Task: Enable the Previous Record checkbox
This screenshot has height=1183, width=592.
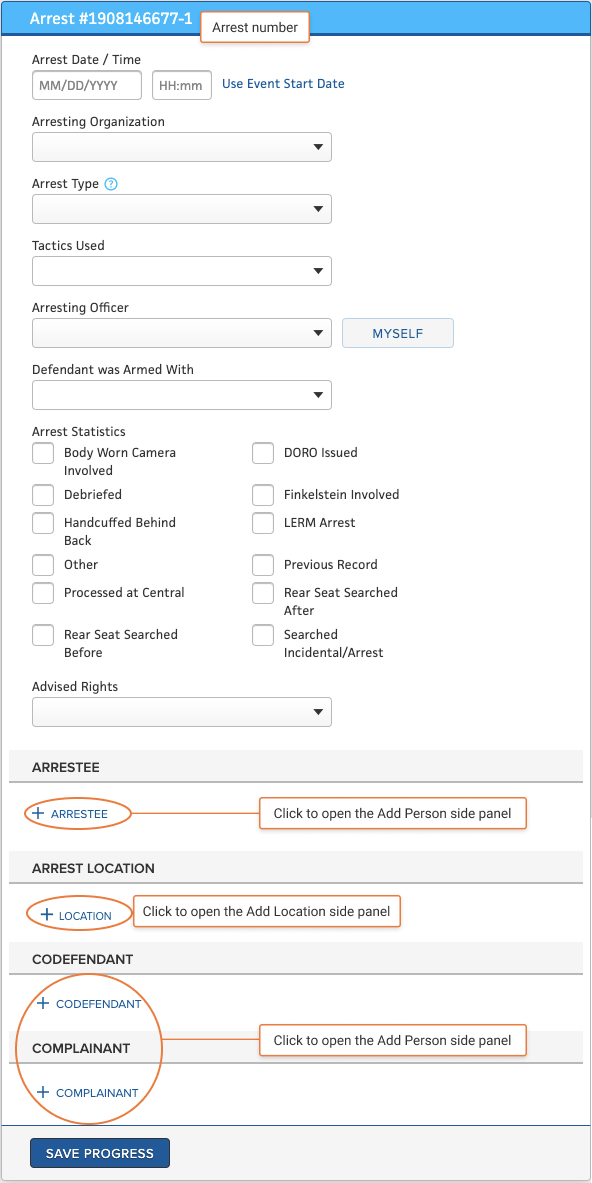Action: [x=263, y=564]
